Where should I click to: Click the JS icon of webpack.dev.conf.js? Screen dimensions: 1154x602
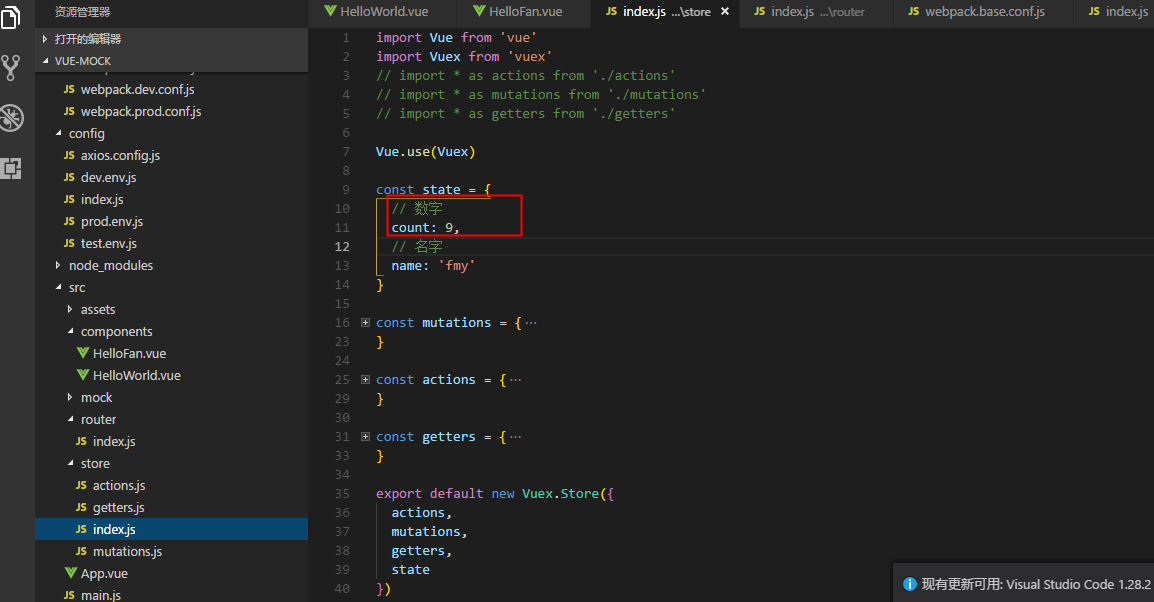coord(69,89)
